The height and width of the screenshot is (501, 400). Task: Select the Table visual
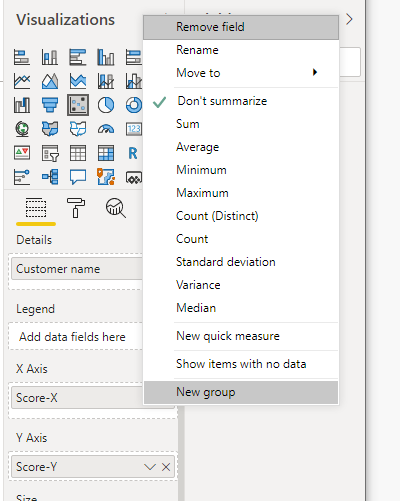point(78,153)
